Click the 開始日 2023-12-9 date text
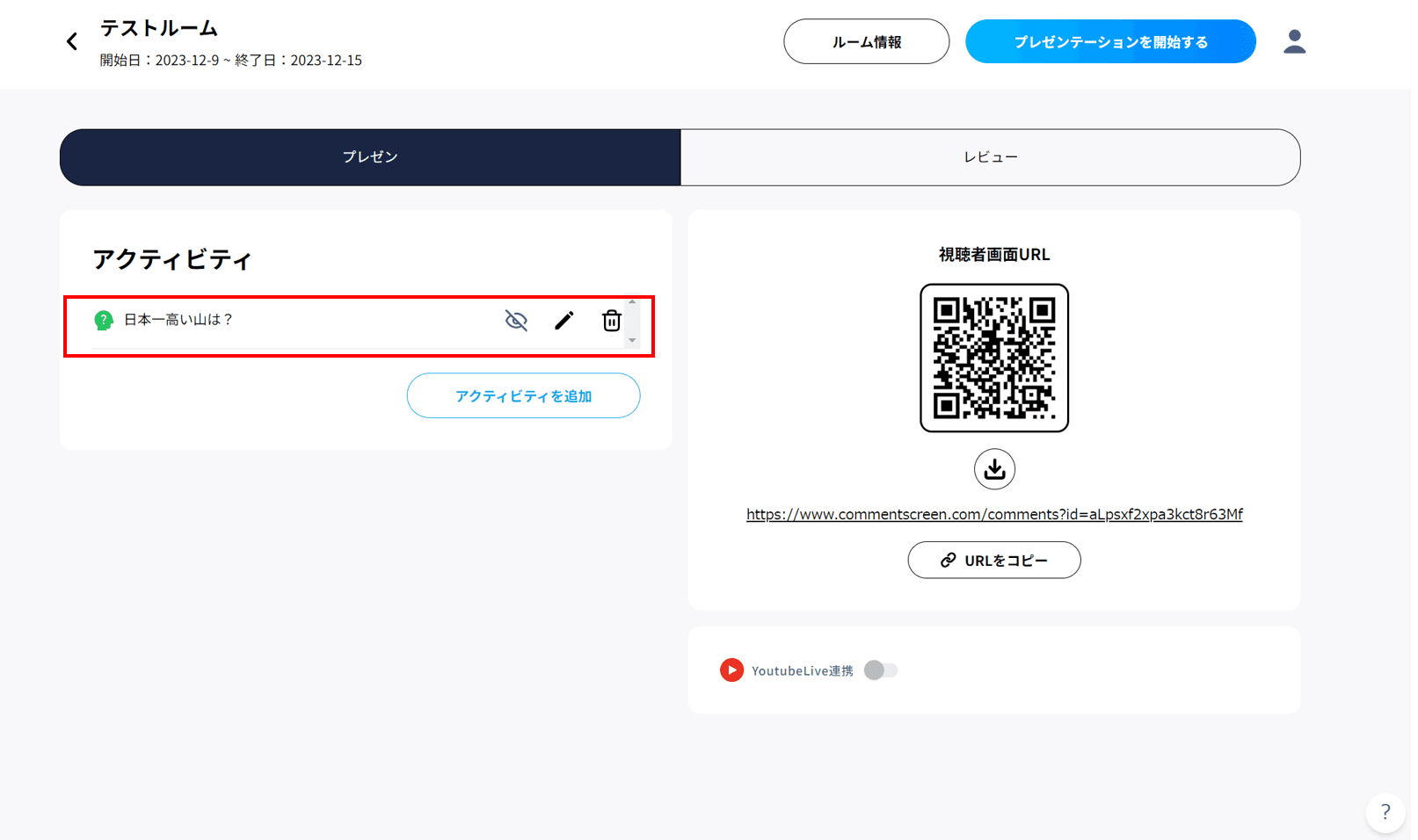 [x=159, y=60]
